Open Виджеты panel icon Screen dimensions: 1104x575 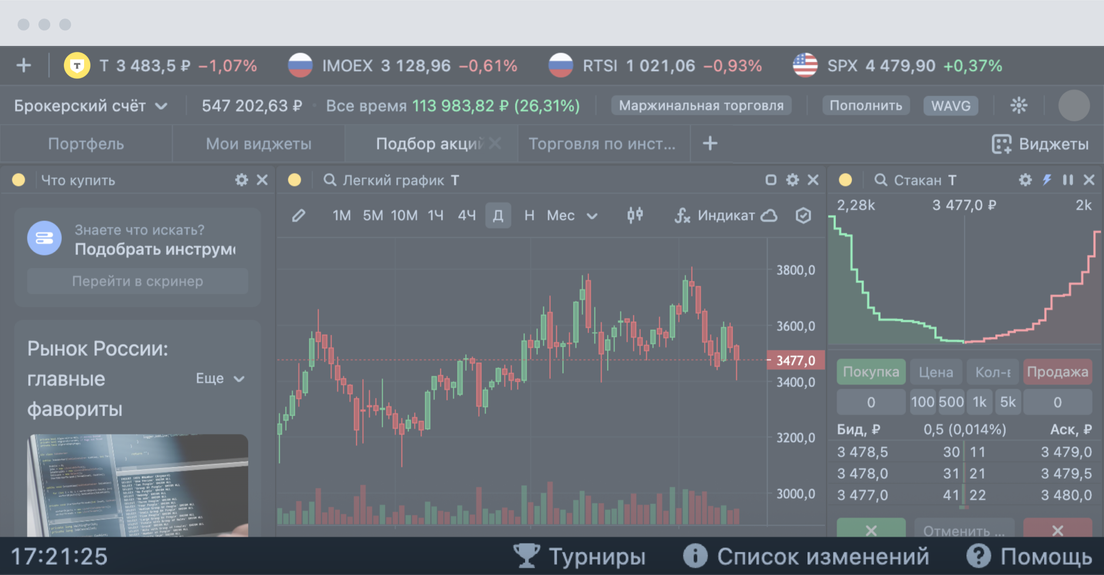pos(1001,144)
